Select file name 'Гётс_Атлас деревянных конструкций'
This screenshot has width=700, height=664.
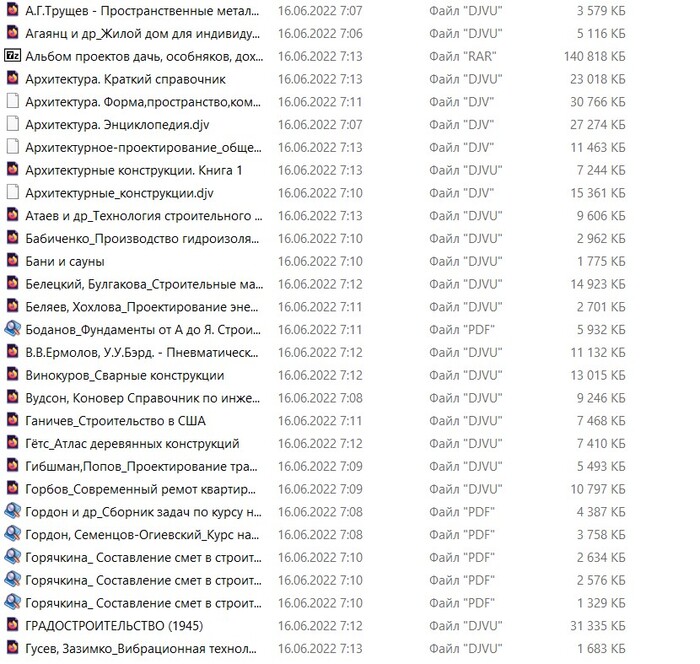click(132, 443)
